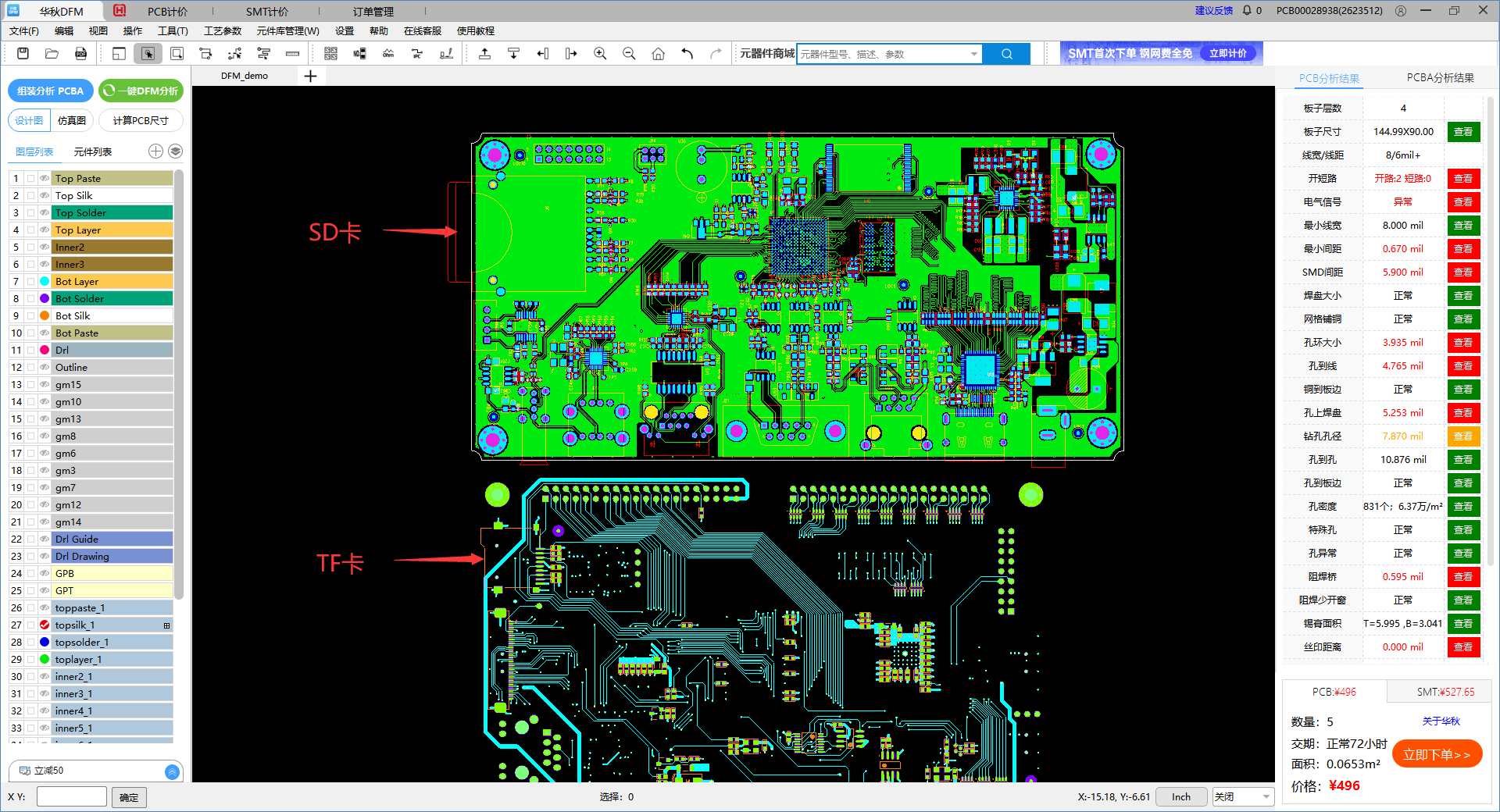Screen dimensions: 1500x812
Task: Expand the topsilk_1 layer row grid icon
Action: pos(166,625)
